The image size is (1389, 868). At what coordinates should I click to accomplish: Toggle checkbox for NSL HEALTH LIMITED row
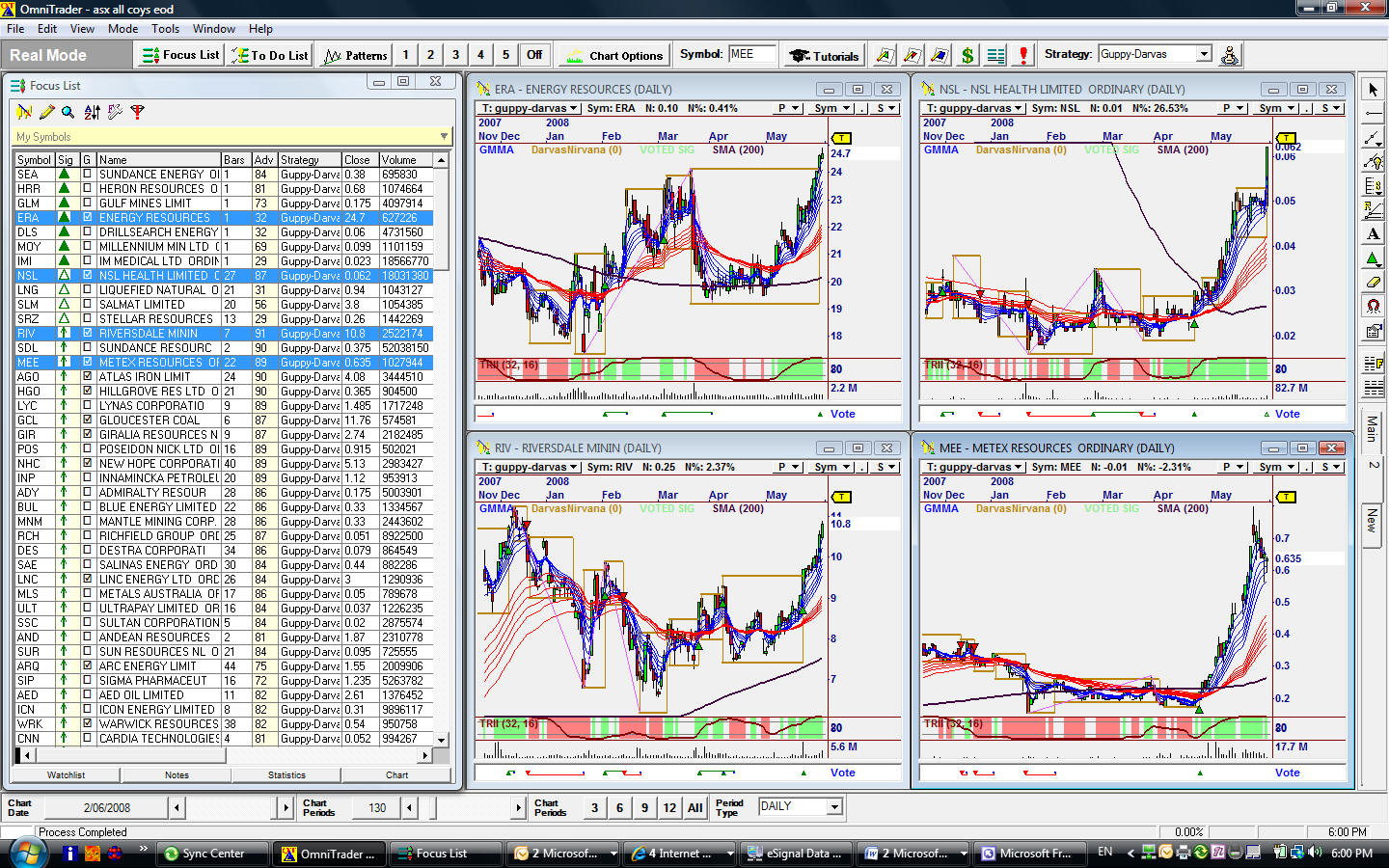88,276
